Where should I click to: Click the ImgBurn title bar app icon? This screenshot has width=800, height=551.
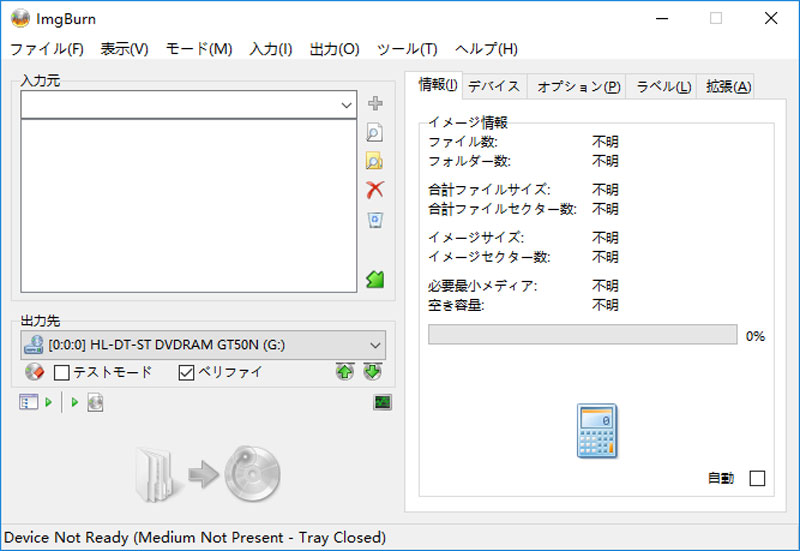point(20,18)
